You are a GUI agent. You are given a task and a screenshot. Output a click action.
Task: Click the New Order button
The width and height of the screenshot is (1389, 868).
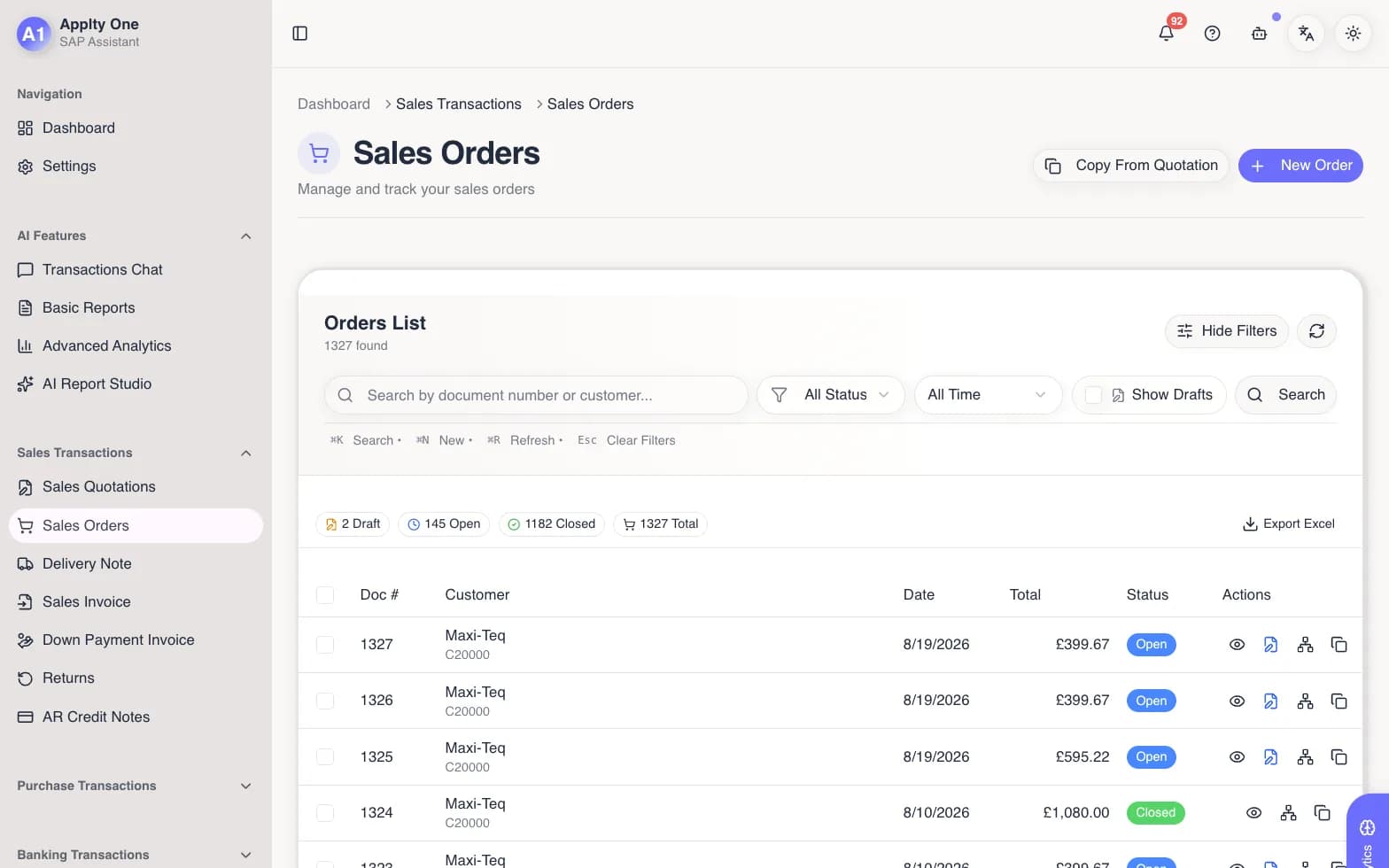click(x=1300, y=166)
